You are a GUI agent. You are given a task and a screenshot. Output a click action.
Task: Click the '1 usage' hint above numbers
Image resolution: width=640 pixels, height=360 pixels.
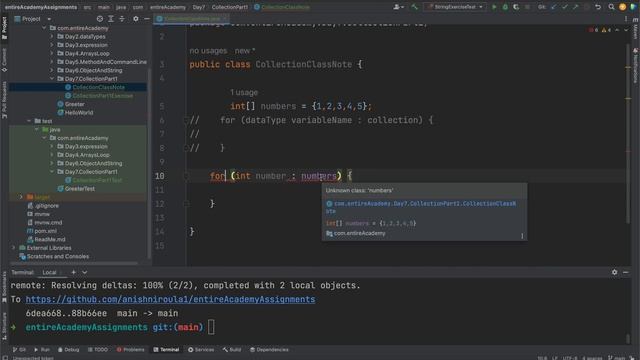[x=244, y=92]
